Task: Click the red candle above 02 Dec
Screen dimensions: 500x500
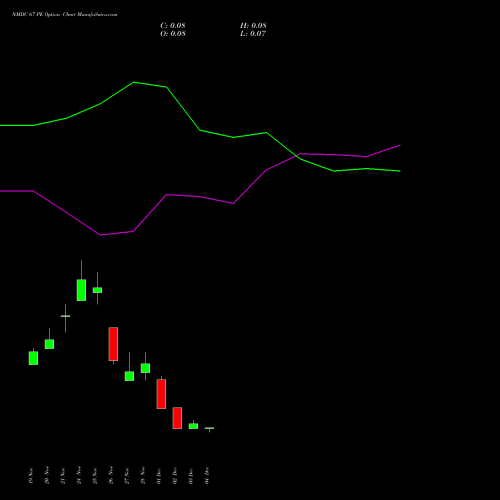Action: (x=177, y=418)
